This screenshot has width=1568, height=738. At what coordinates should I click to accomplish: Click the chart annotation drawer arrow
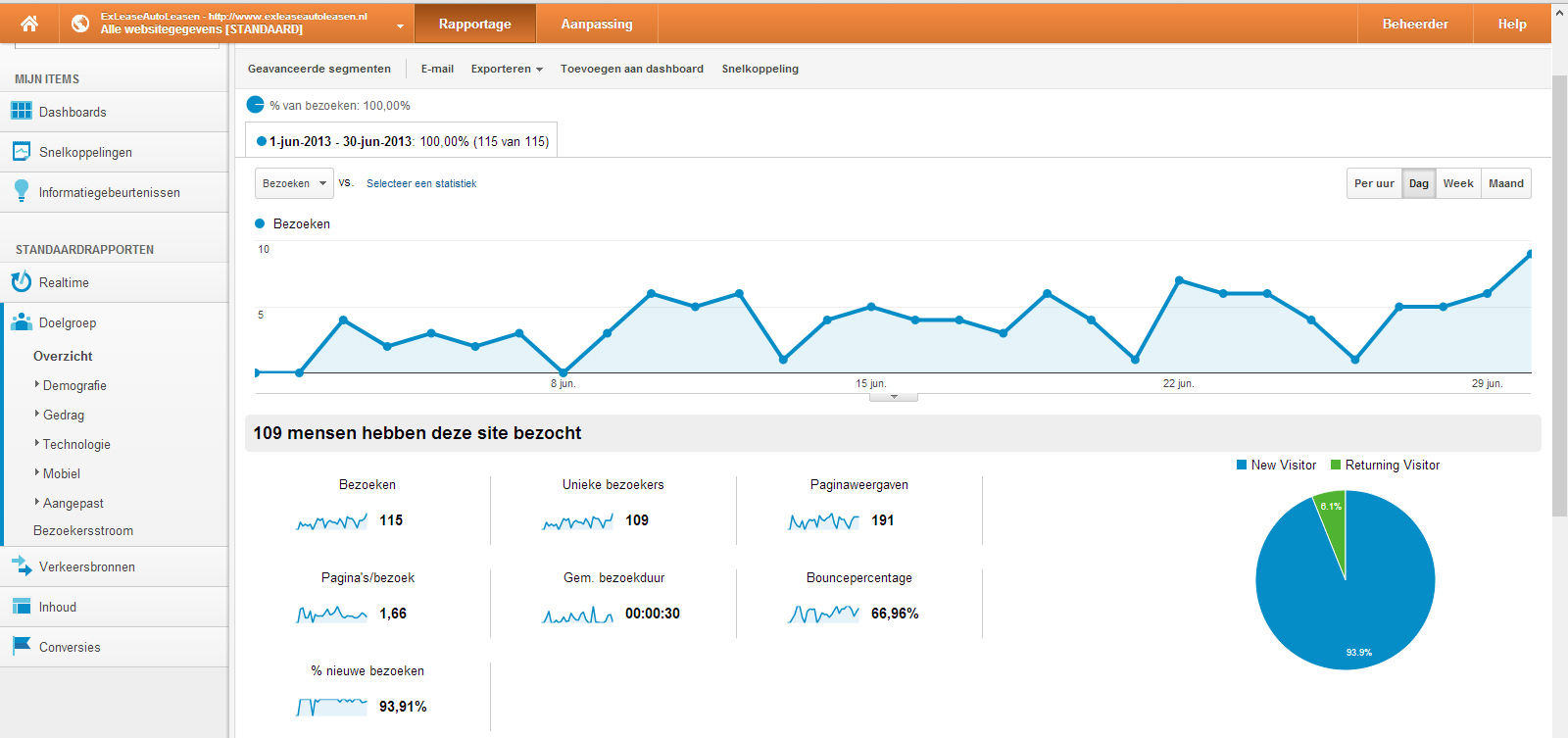pos(894,397)
